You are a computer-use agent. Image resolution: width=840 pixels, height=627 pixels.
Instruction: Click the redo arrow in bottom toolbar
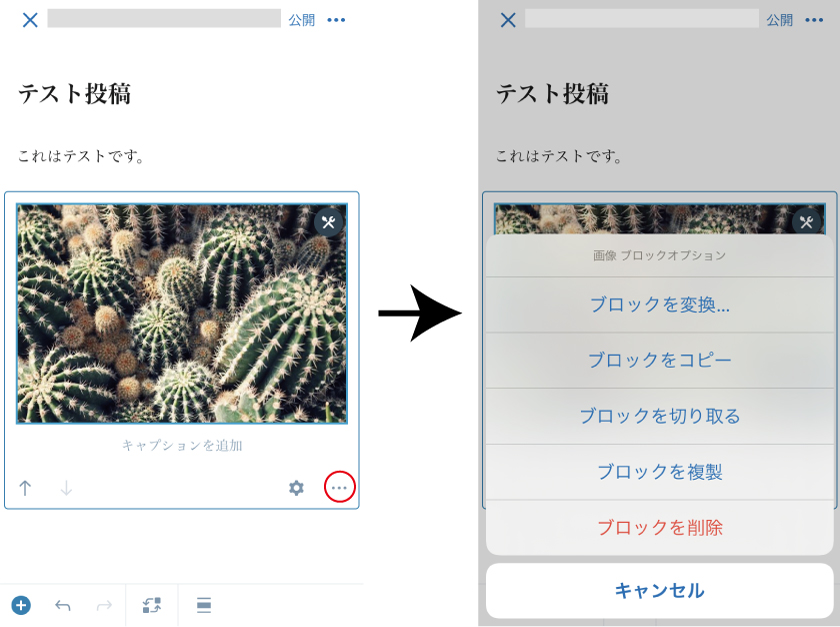(x=104, y=606)
